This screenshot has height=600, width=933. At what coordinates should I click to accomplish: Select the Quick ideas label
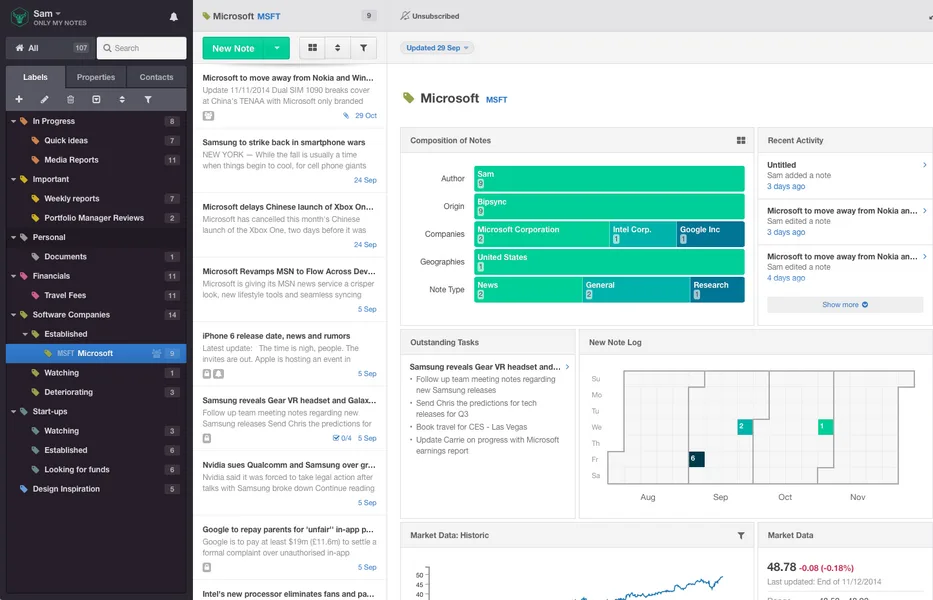(x=96, y=140)
